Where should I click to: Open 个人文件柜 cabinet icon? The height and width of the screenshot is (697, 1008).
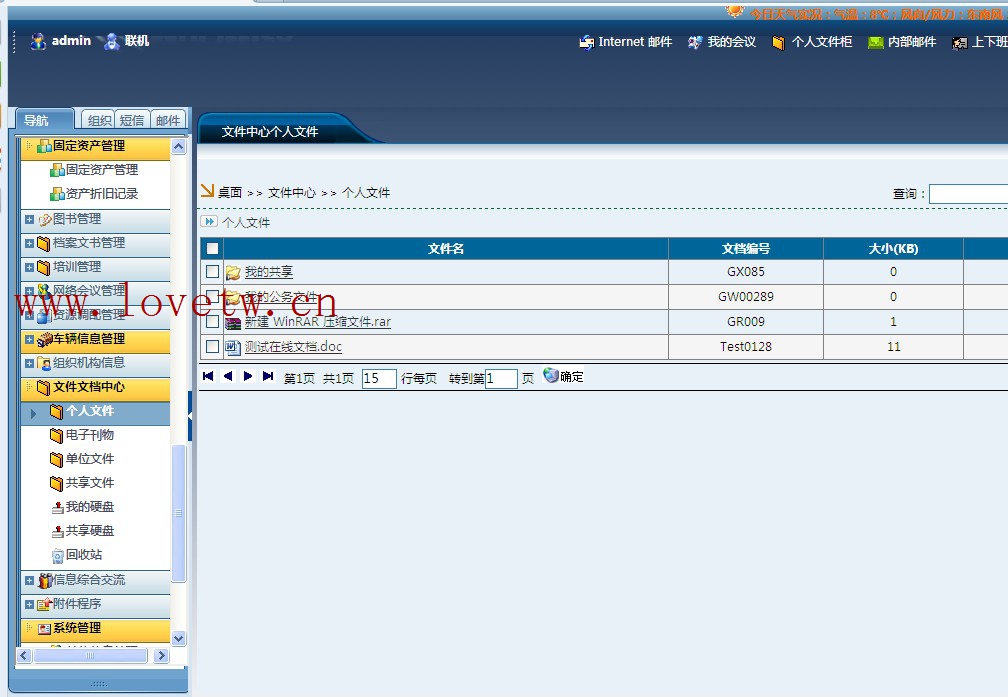[x=778, y=43]
